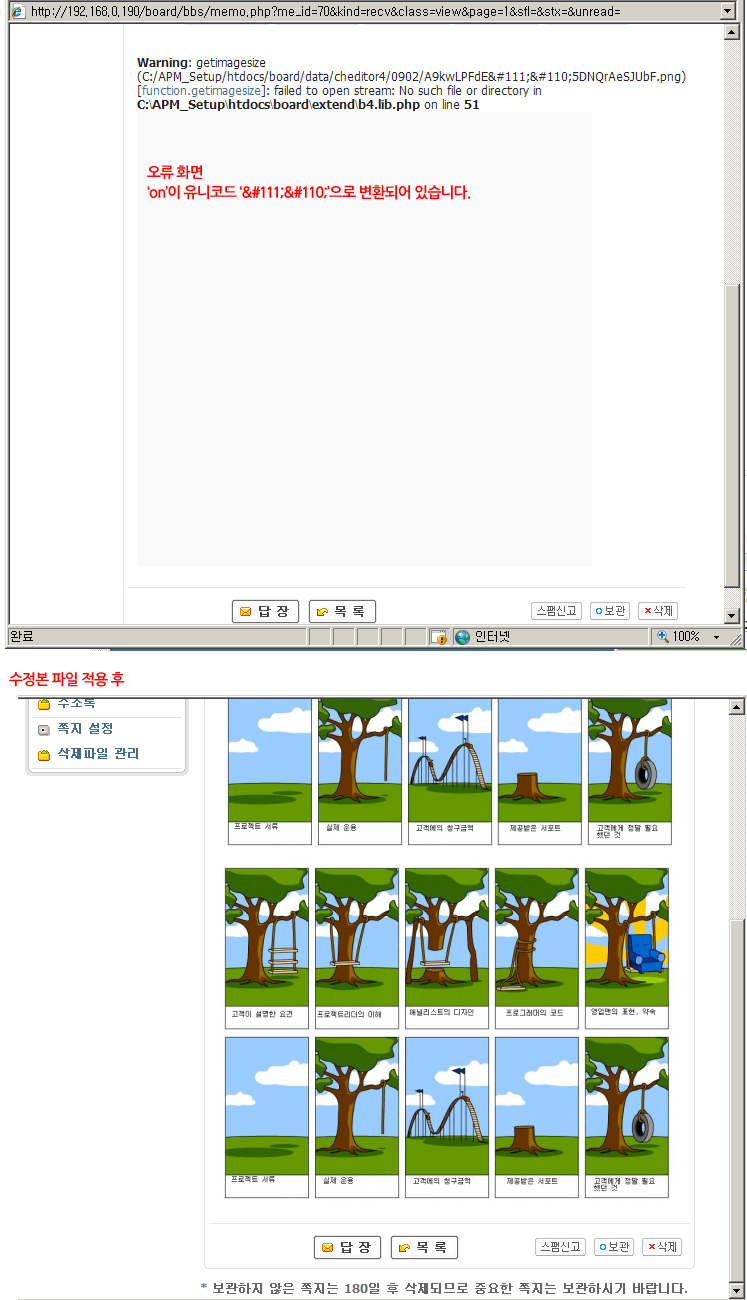This screenshot has height=1300, width=747.
Task: Click 보관 in the fixed-version window
Action: point(614,1247)
